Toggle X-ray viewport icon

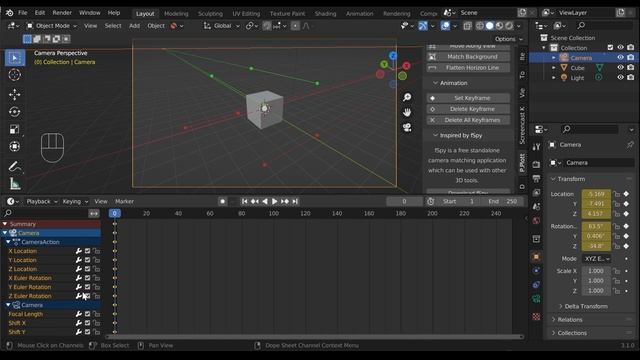click(467, 26)
